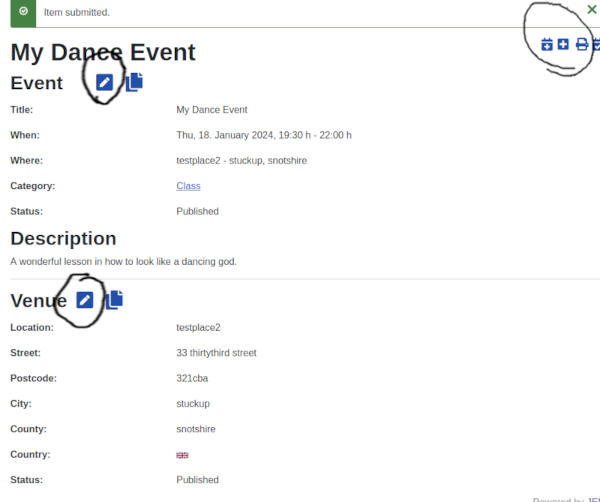
Task: Click the copy icon beside Venue heading
Action: coord(114,299)
